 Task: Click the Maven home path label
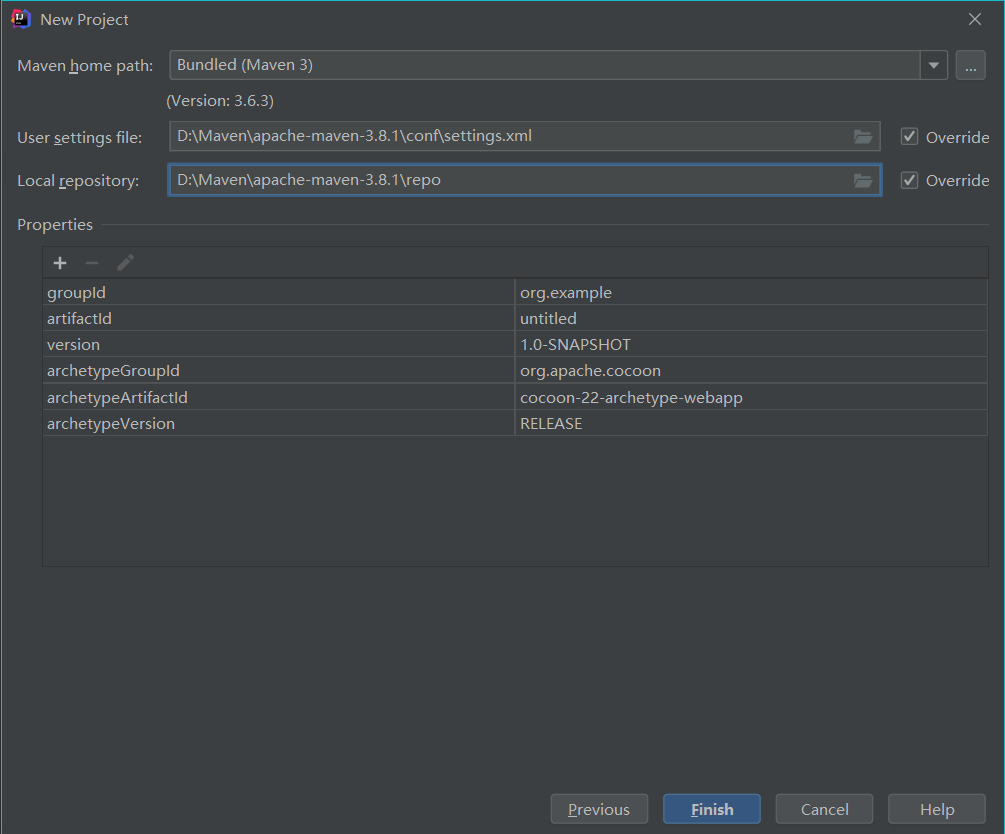[x=85, y=66]
